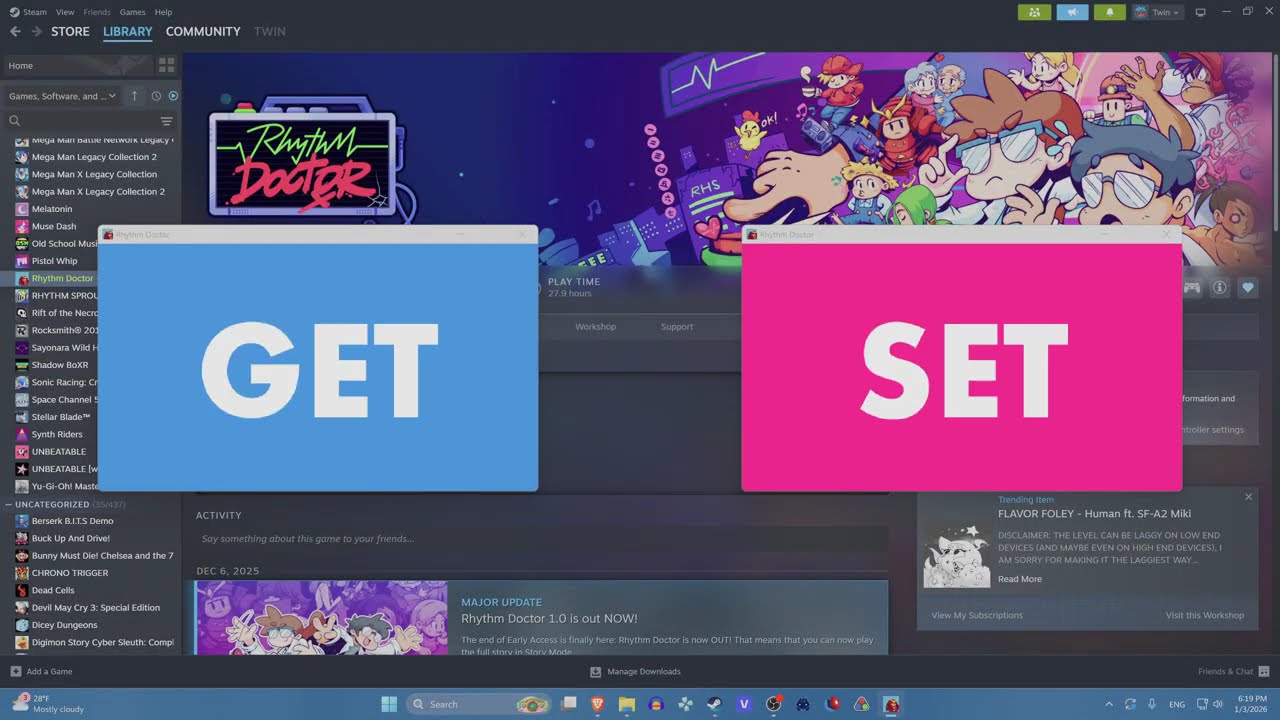This screenshot has width=1280, height=720.
Task: Click the Dead Cells game icon
Action: [22, 590]
